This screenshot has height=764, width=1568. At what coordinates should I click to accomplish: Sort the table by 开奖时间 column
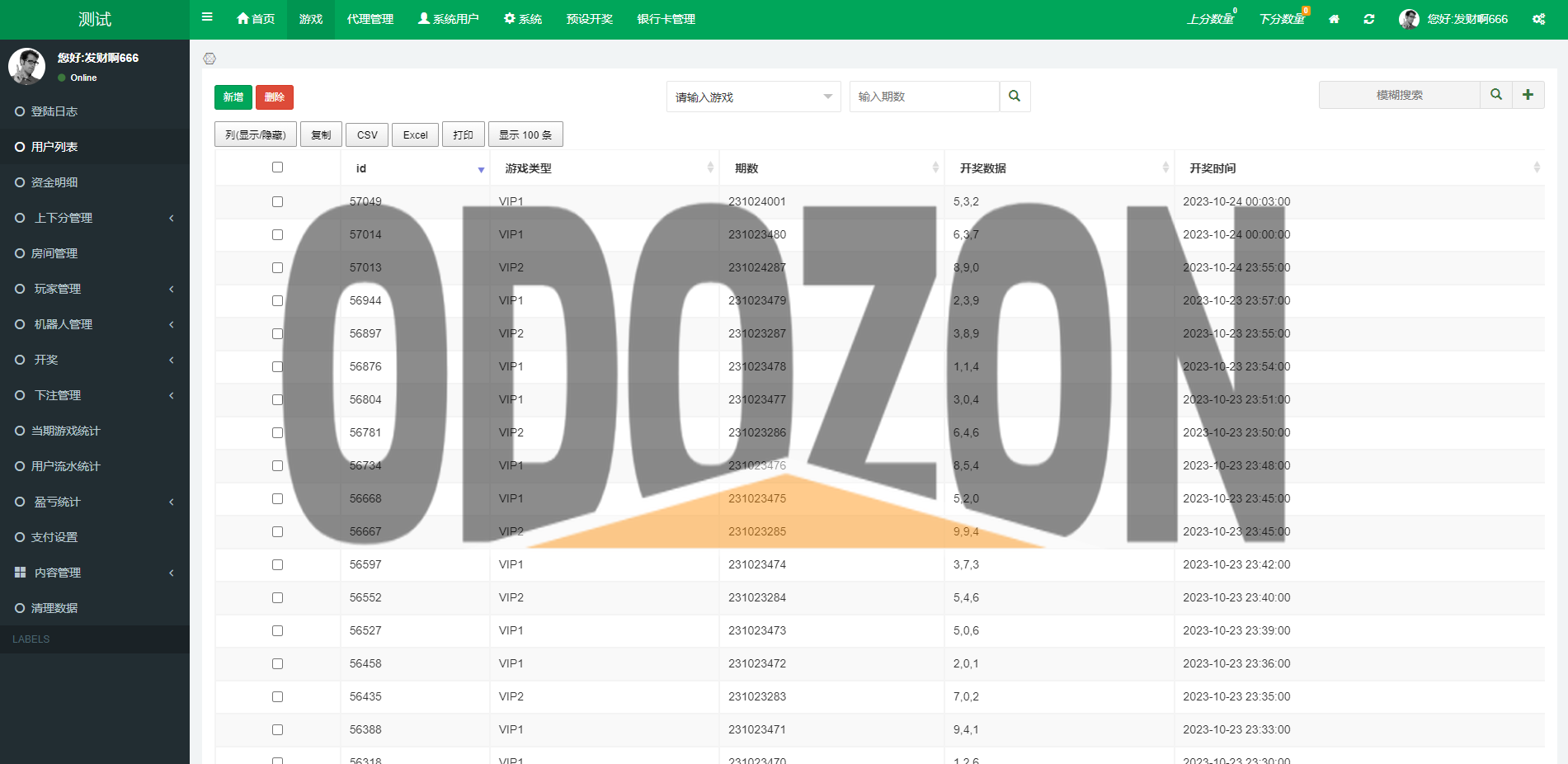pos(1360,168)
